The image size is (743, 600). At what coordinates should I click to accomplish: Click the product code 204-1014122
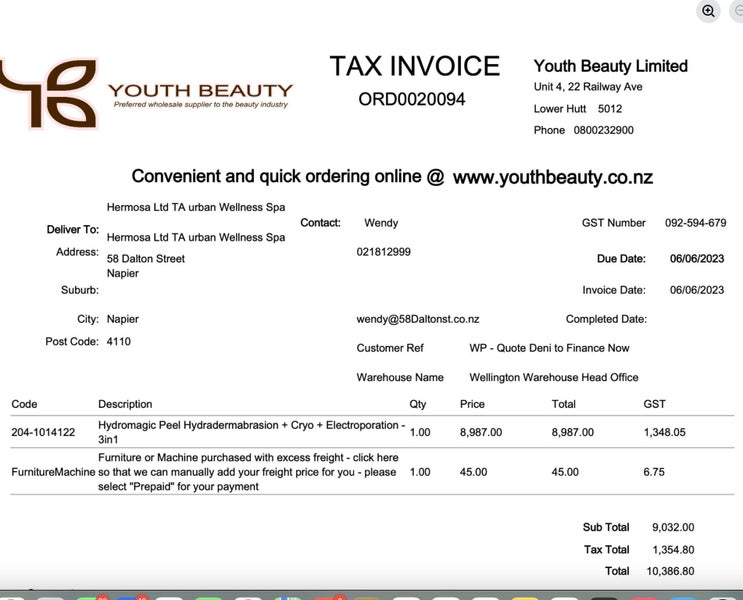pos(43,432)
